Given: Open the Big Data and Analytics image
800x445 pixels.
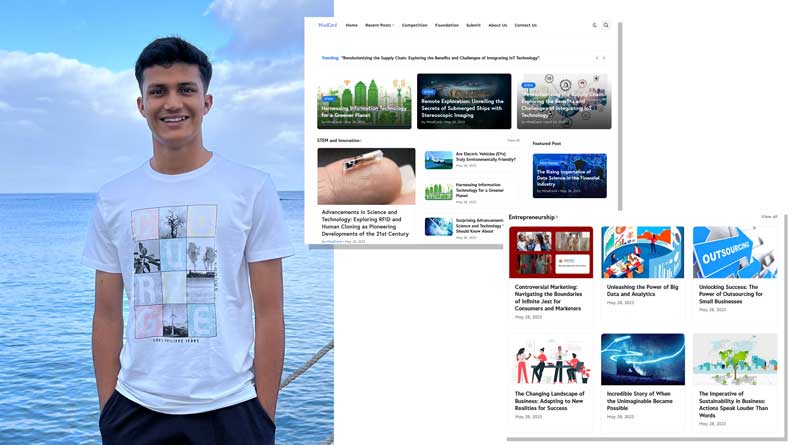Looking at the screenshot, I should (x=643, y=253).
